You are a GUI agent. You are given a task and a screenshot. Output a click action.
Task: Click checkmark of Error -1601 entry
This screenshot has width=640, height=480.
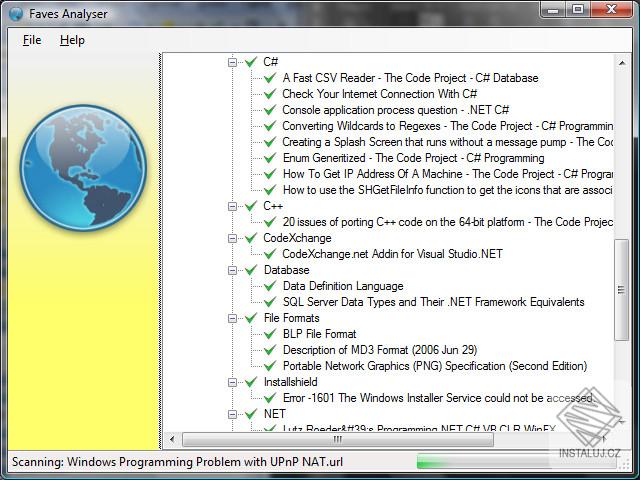270,398
